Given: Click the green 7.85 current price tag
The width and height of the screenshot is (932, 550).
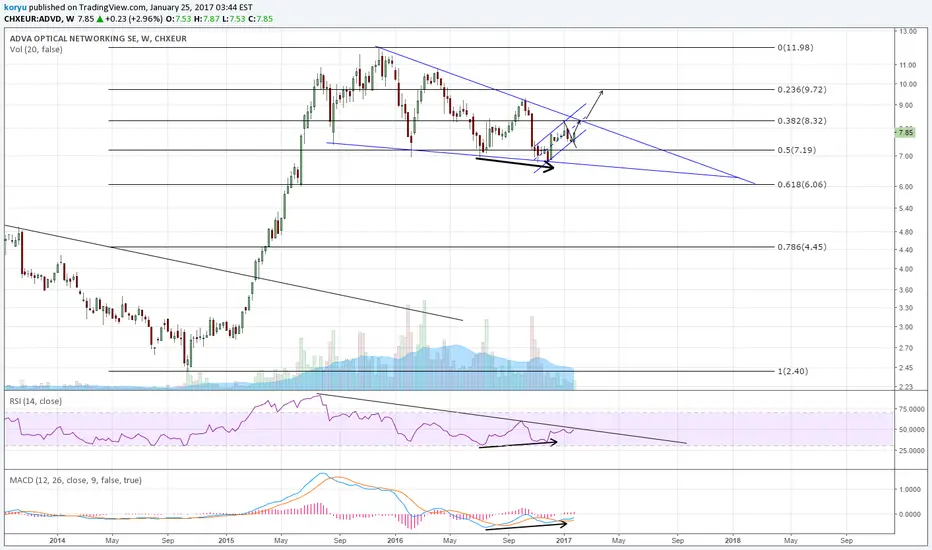Looking at the screenshot, I should [x=905, y=133].
